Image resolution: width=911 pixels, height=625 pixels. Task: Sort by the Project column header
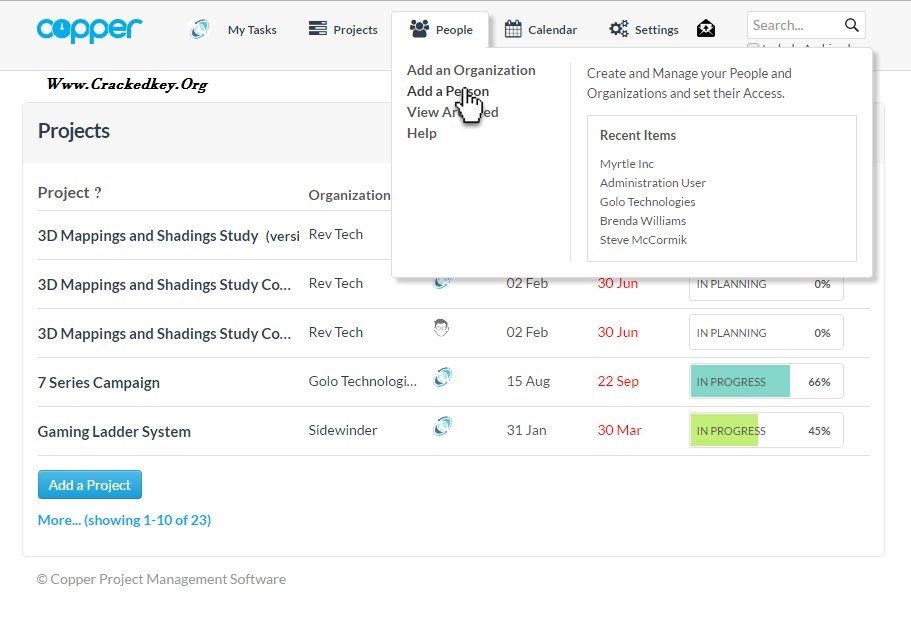point(69,193)
